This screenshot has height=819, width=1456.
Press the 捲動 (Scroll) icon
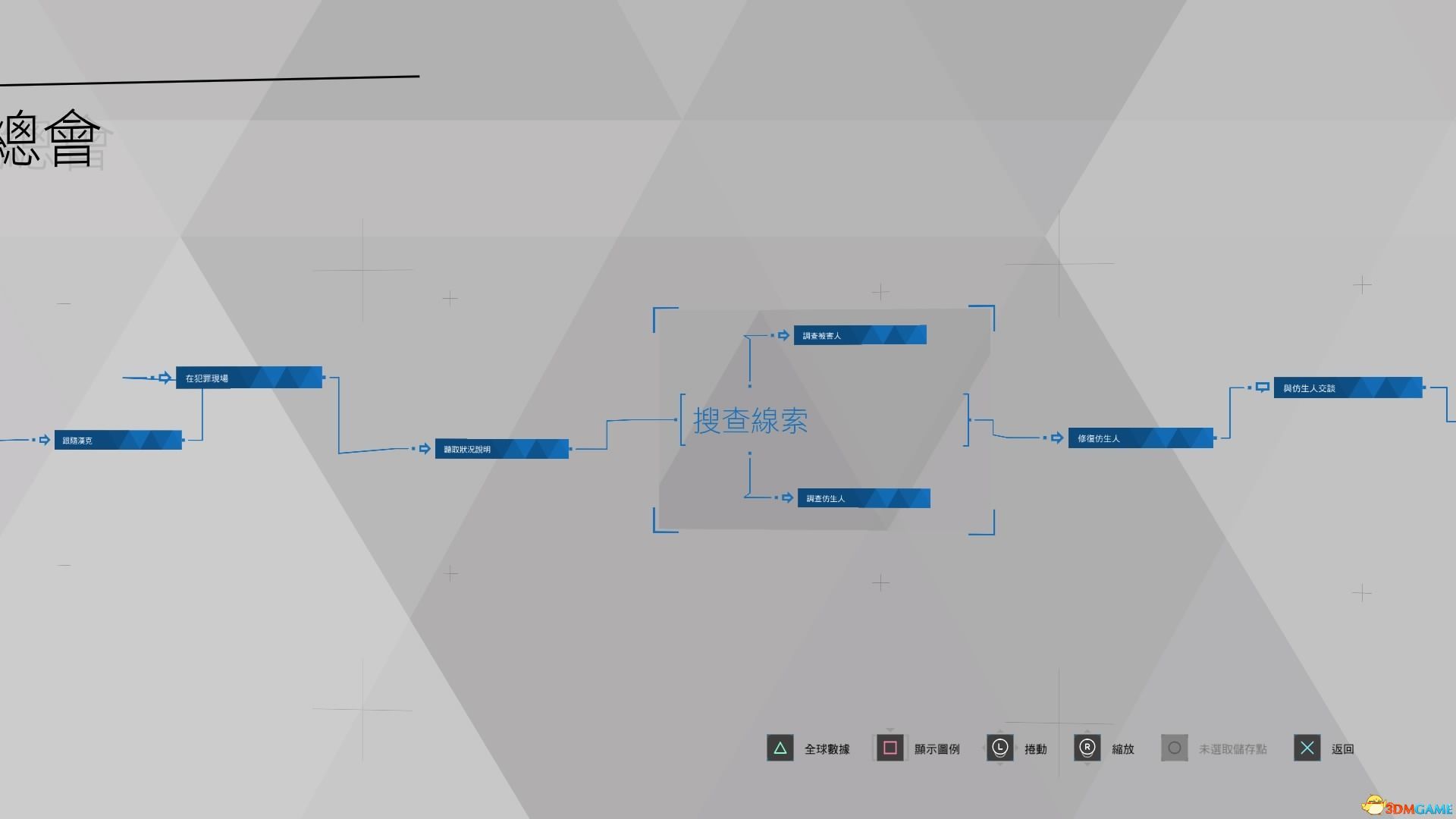pos(1000,748)
